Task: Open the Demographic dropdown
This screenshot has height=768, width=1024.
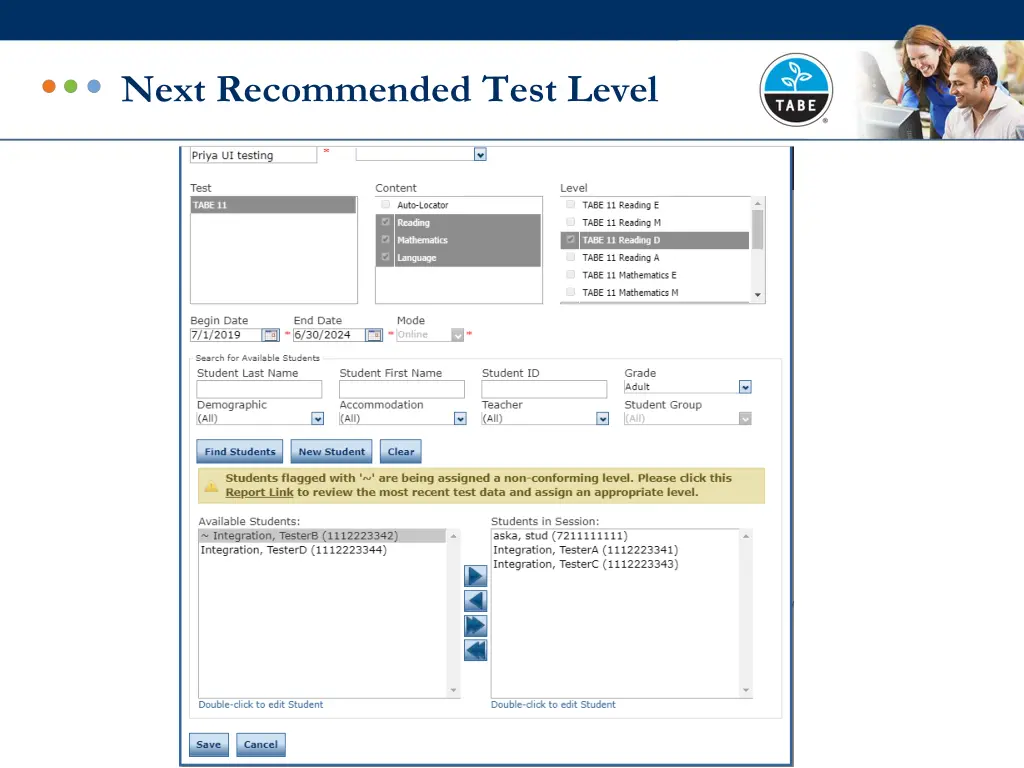Action: pos(317,419)
